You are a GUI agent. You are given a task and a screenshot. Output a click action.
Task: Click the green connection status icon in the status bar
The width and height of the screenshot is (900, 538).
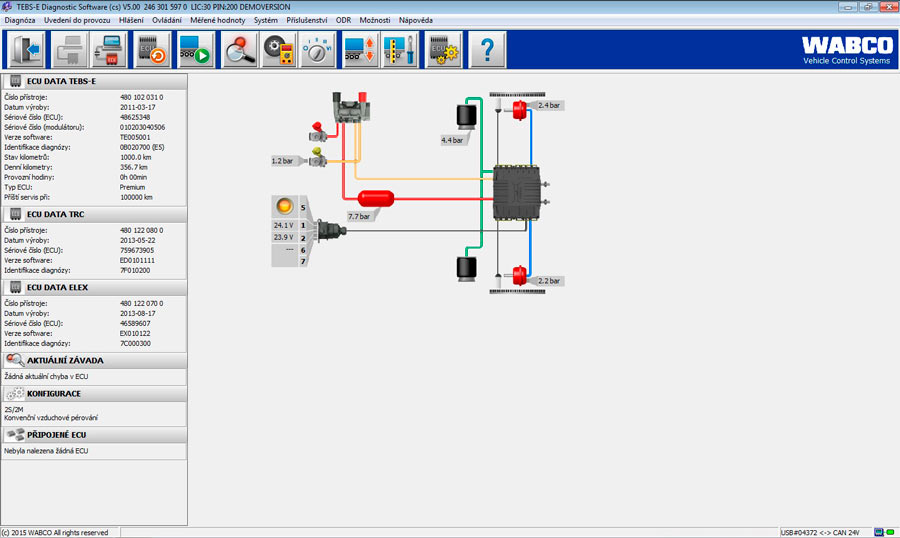(x=890, y=532)
